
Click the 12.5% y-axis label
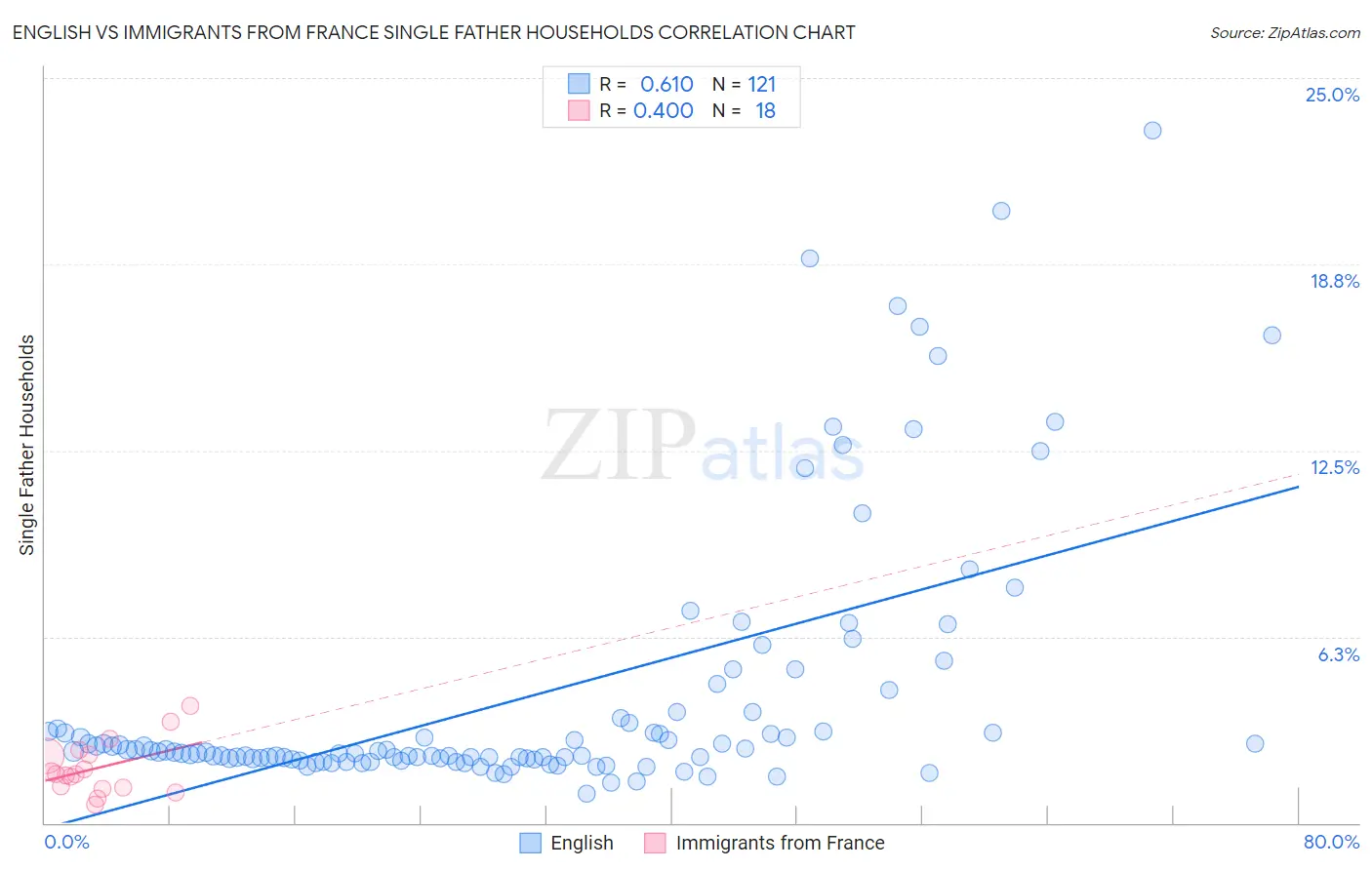(1334, 467)
